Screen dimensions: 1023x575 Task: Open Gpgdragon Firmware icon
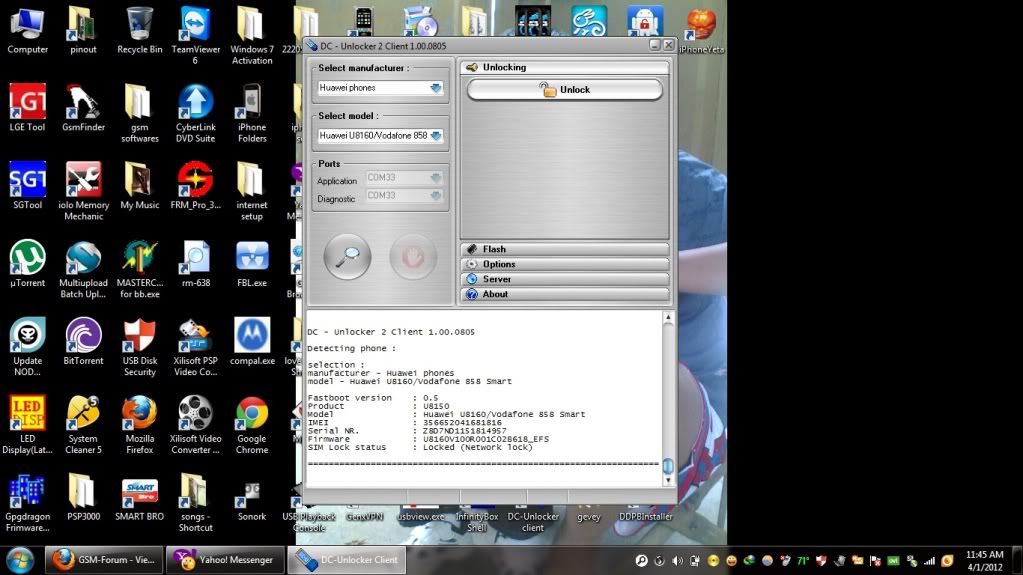(x=27, y=503)
